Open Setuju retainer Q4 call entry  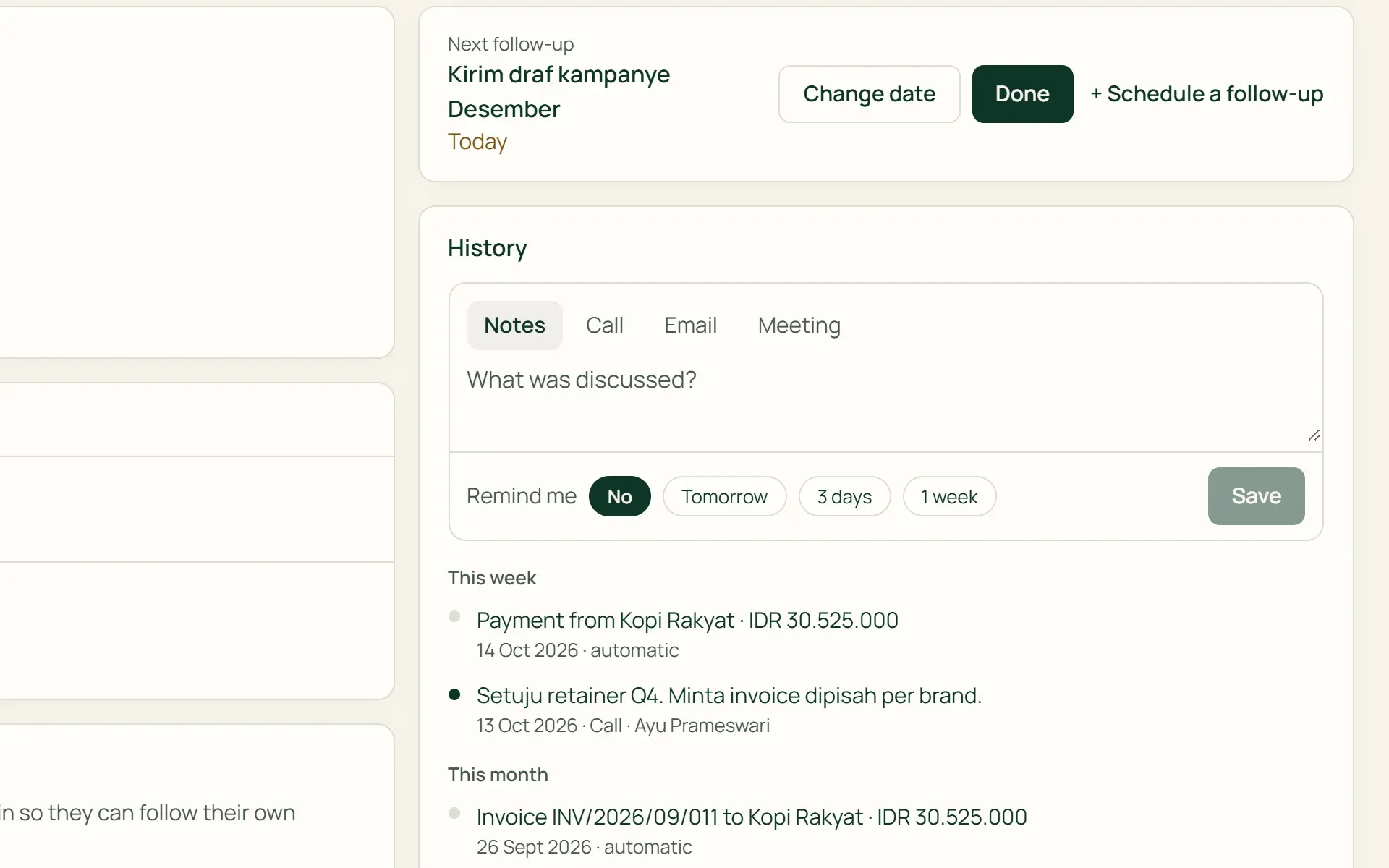(729, 695)
